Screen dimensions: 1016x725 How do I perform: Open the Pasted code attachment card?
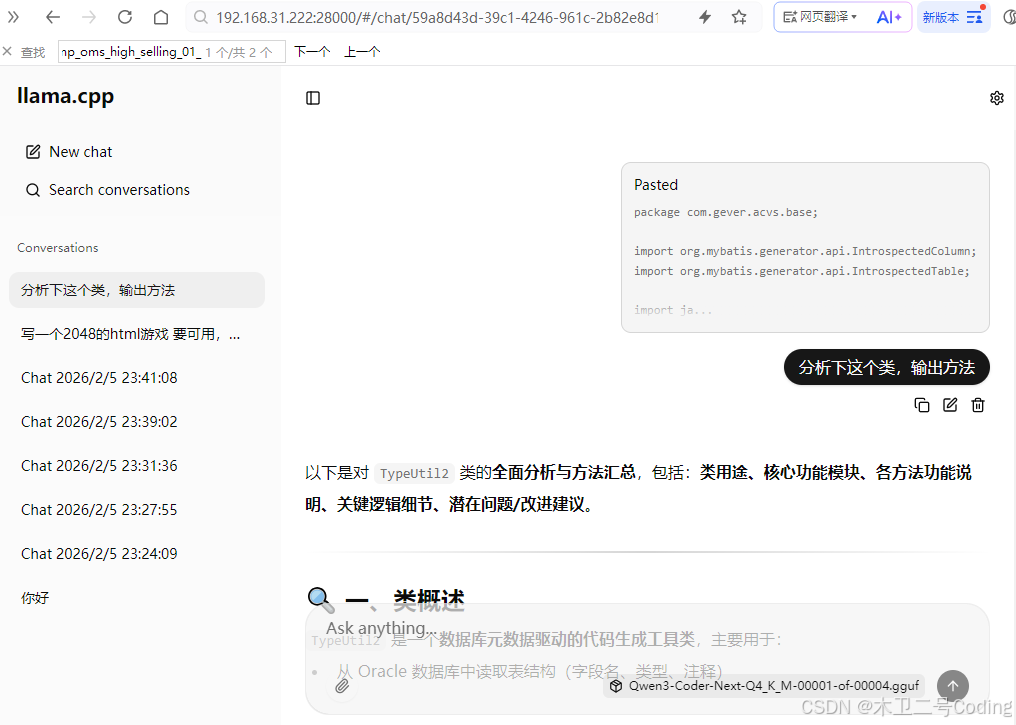[x=805, y=247]
